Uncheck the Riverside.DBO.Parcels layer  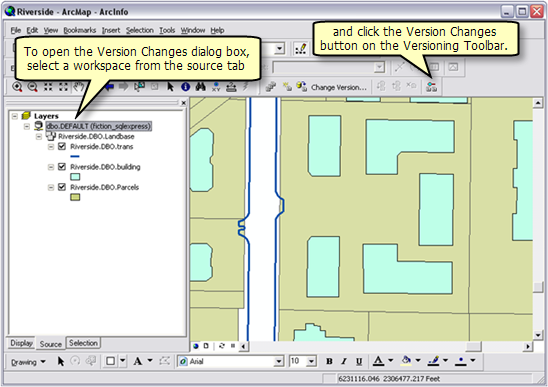62,187
